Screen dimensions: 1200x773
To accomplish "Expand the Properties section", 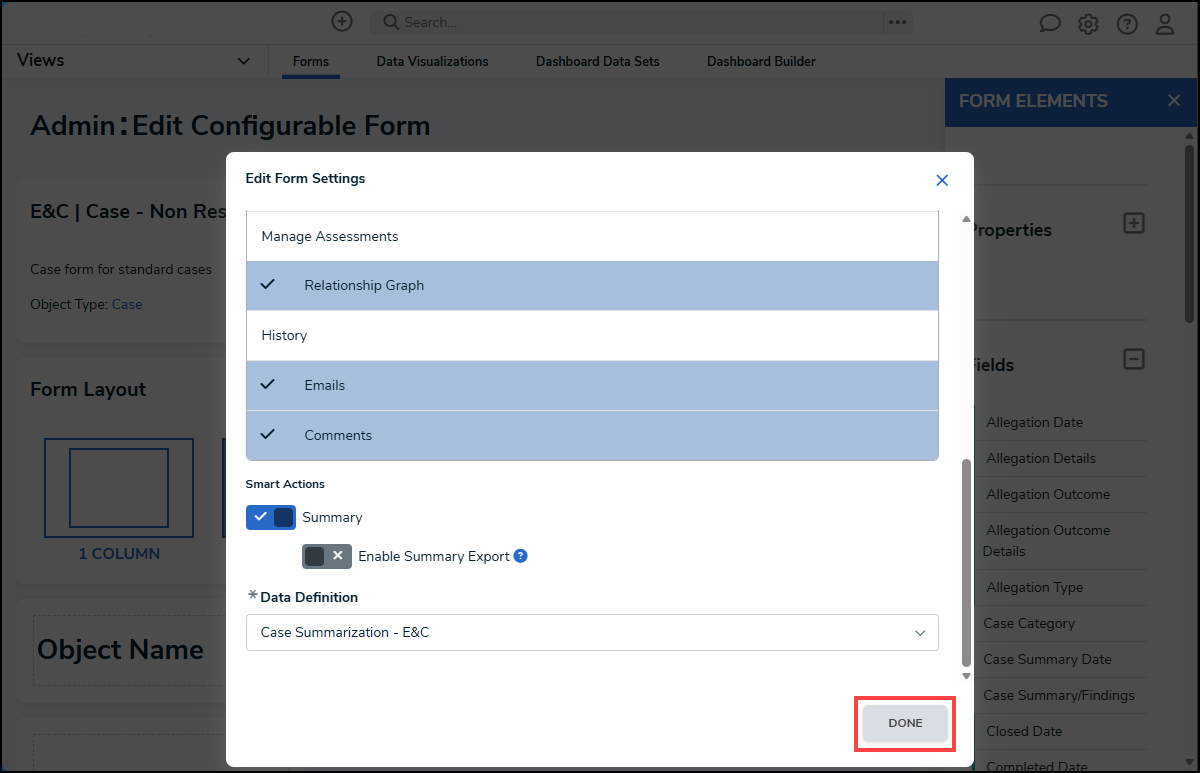I will pyautogui.click(x=1134, y=223).
